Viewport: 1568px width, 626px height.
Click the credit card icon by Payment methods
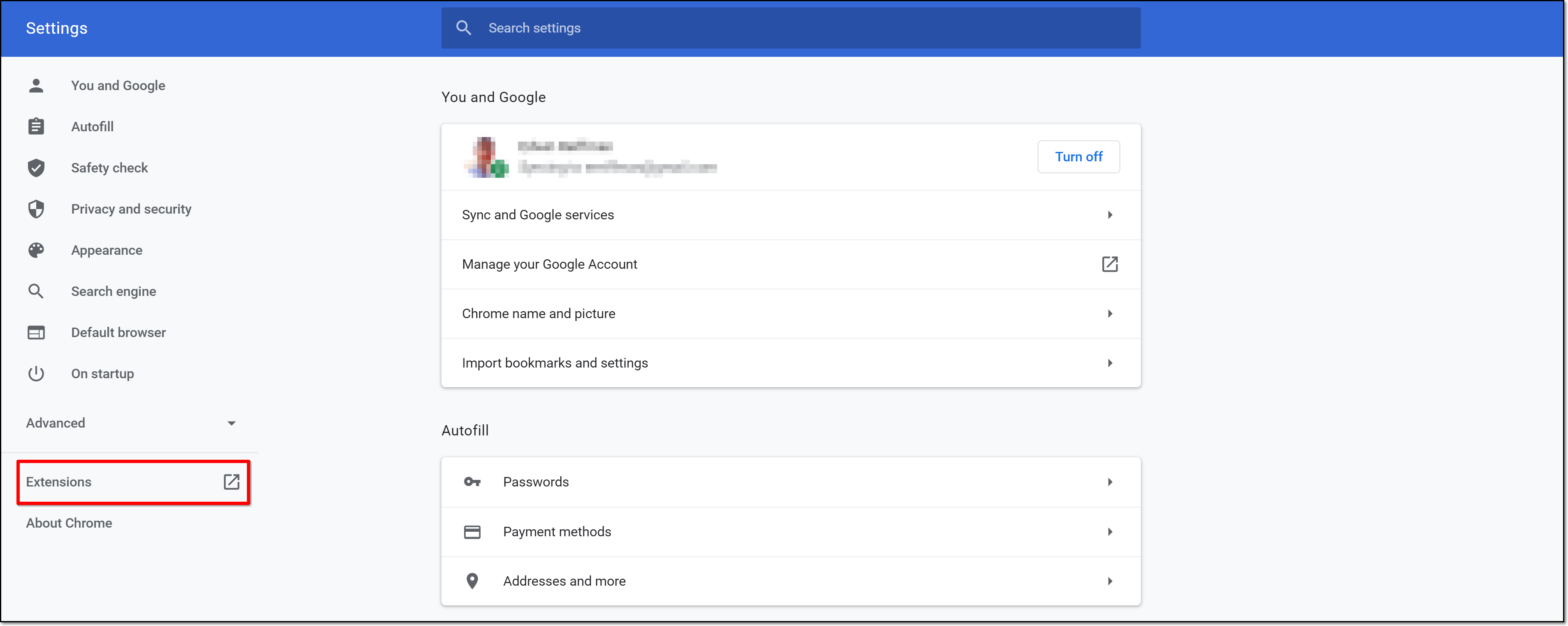tap(472, 532)
